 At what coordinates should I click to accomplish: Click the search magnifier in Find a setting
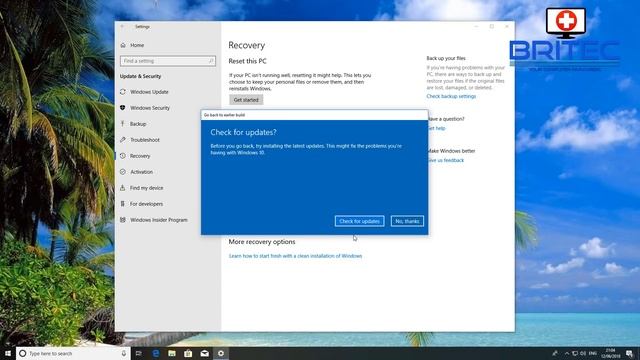pos(211,61)
